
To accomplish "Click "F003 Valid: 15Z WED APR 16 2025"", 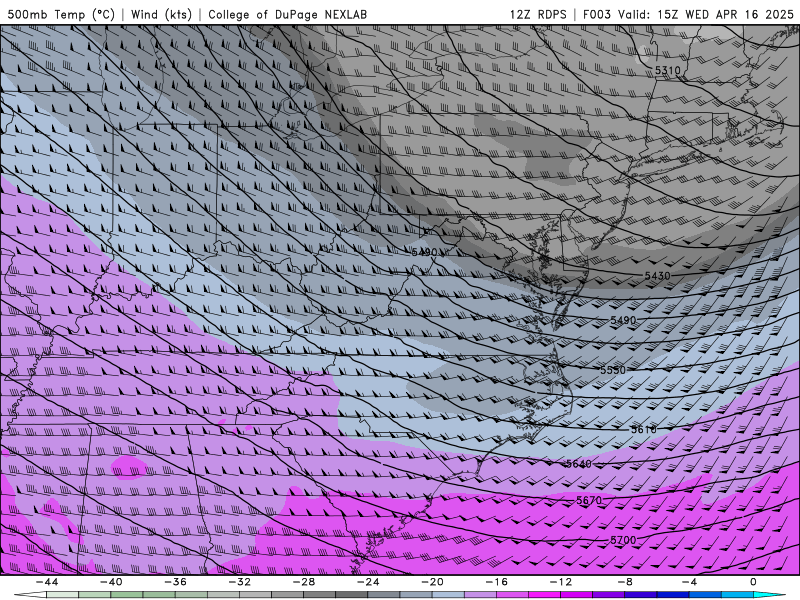I will point(688,14).
